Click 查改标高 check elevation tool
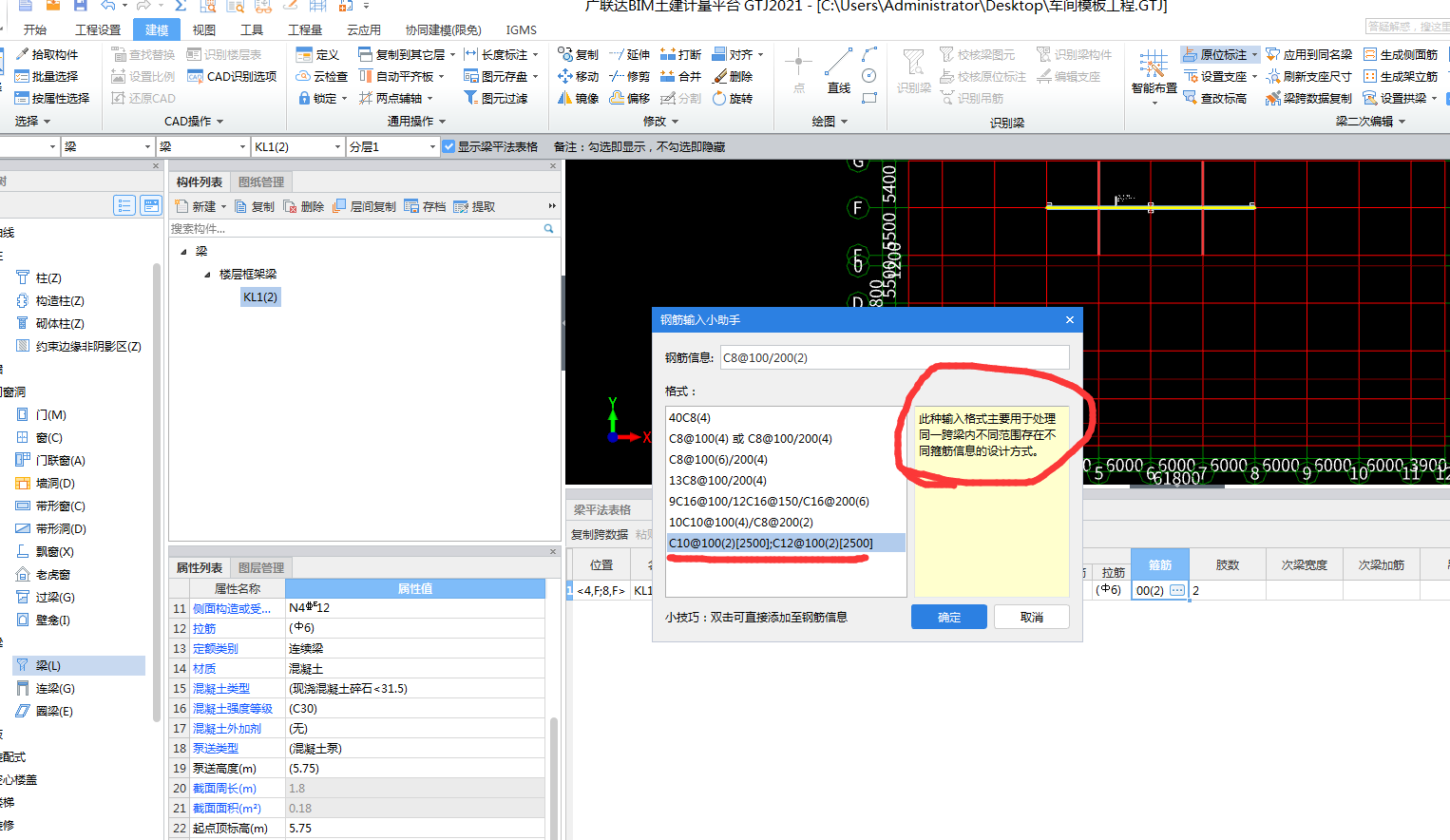This screenshot has height=840, width=1450. pos(1215,98)
